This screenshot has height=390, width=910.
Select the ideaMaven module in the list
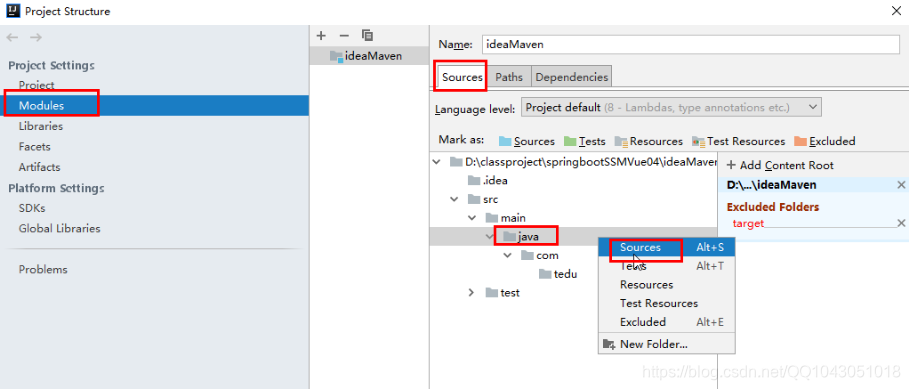pyautogui.click(x=369, y=56)
